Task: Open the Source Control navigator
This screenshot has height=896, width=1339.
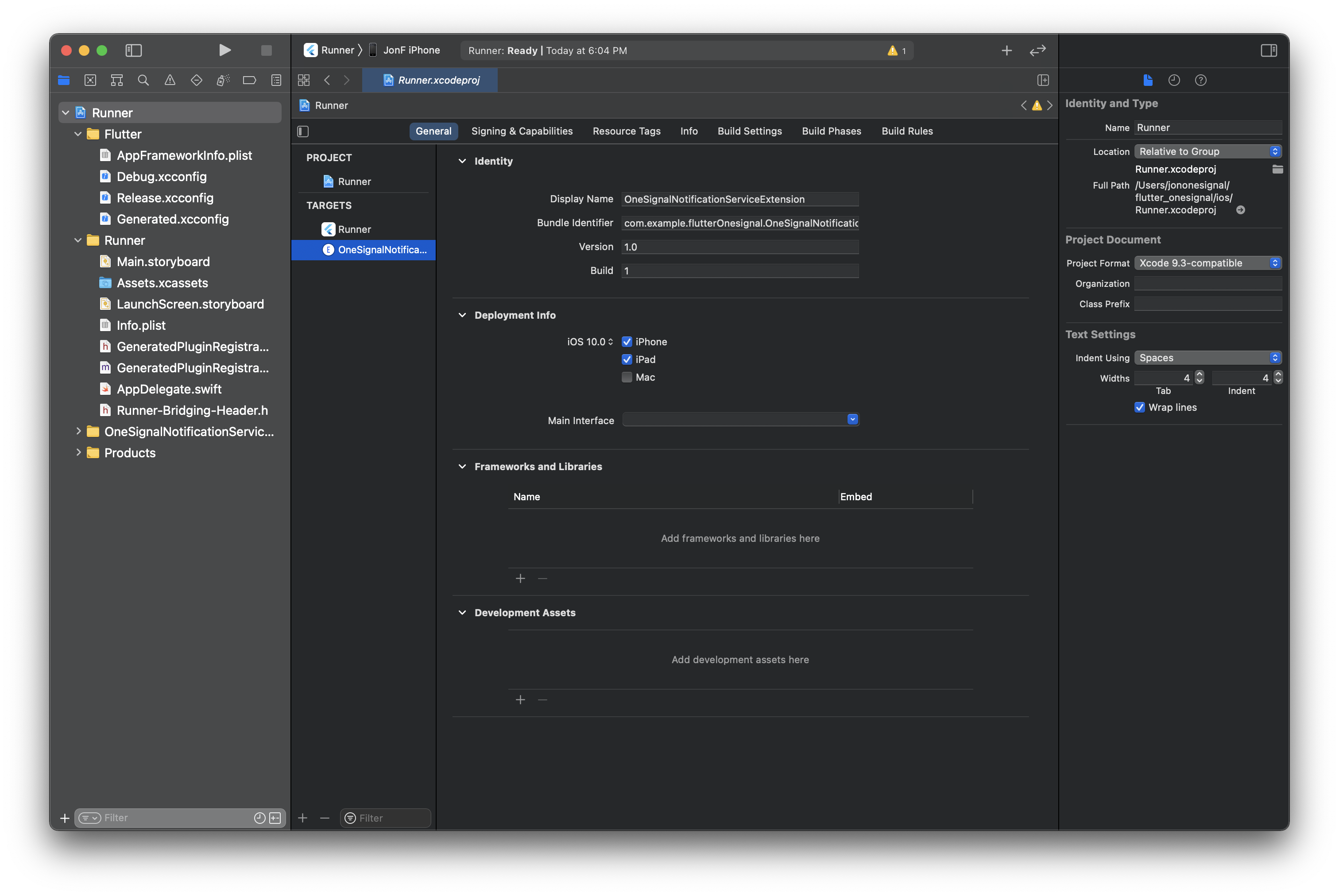Action: pyautogui.click(x=90, y=80)
